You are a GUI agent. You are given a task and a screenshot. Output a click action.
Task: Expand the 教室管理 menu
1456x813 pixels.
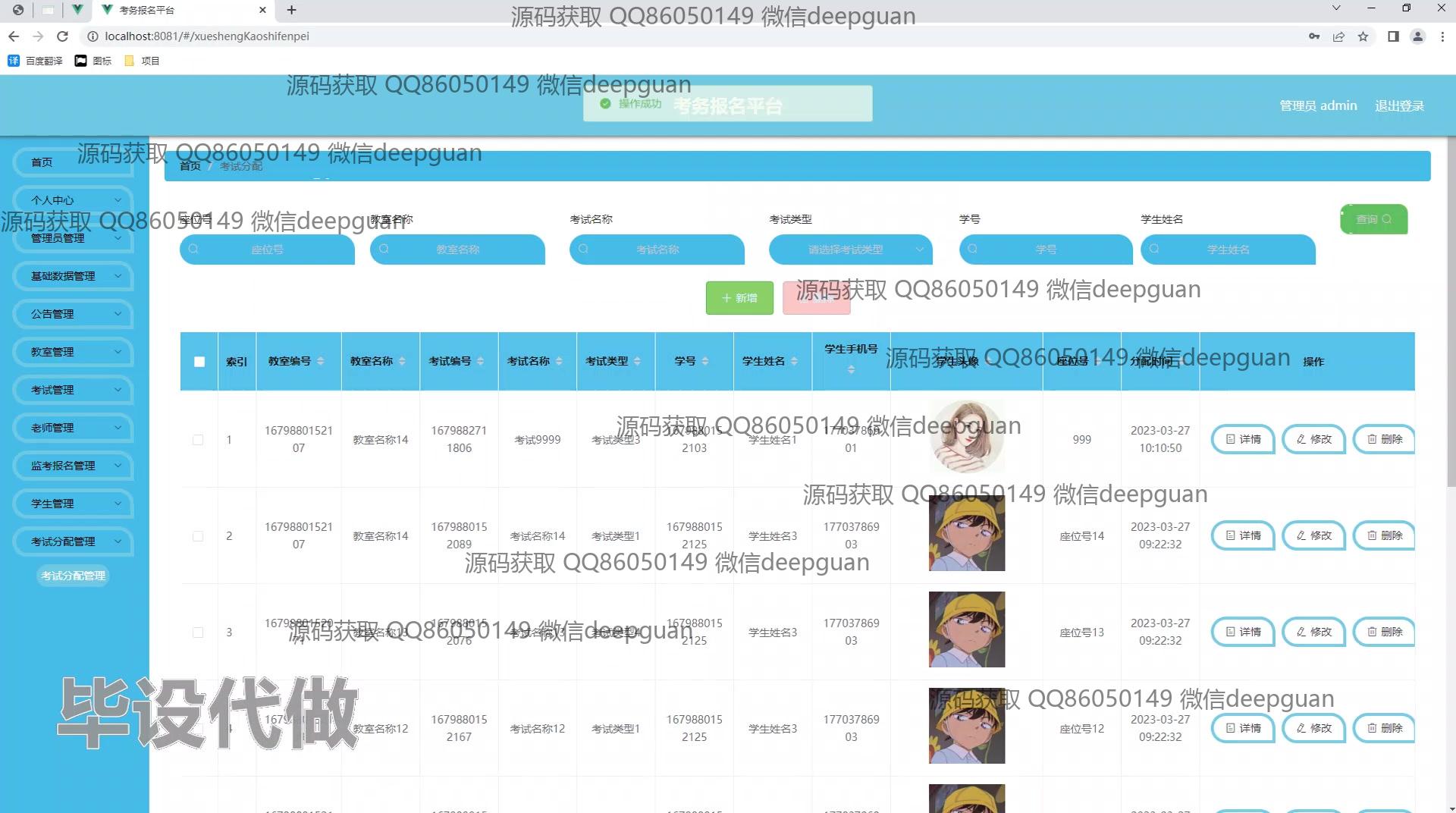pos(72,352)
